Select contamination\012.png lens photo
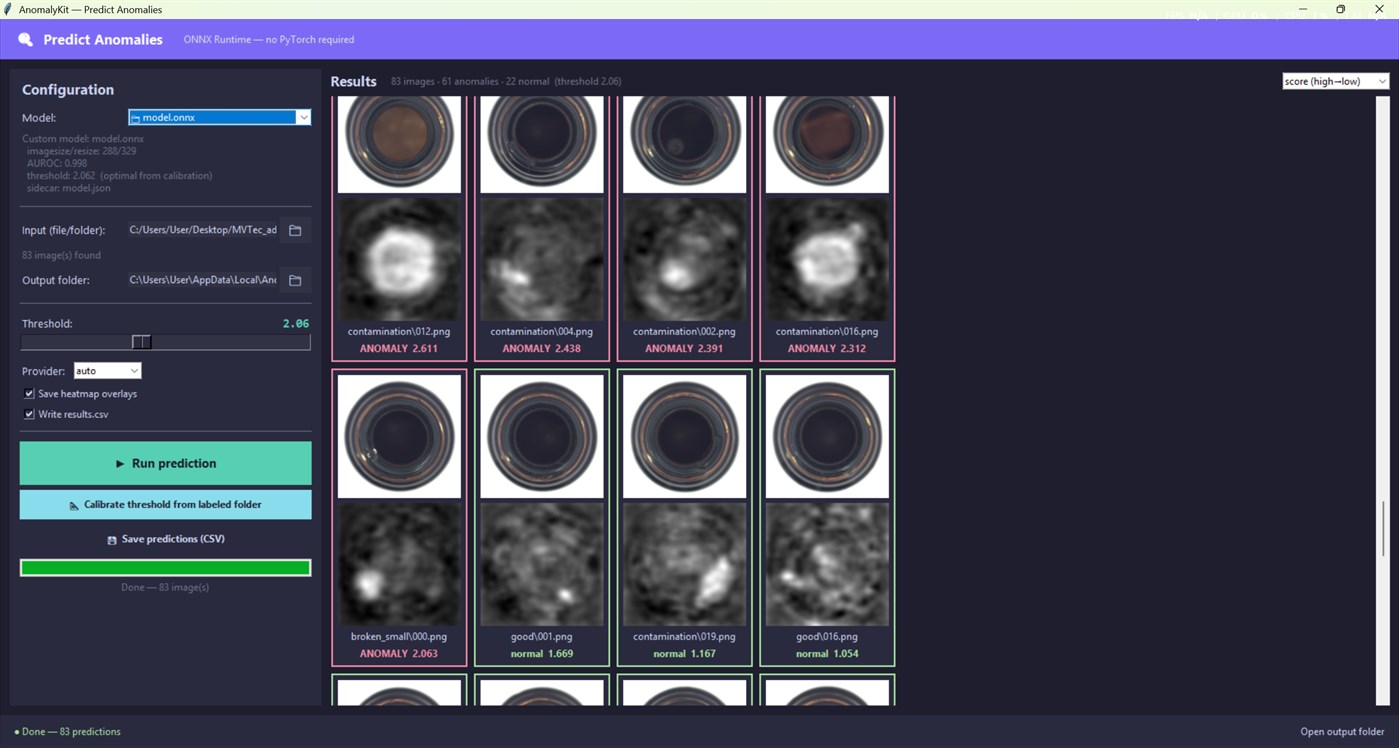 tap(399, 144)
